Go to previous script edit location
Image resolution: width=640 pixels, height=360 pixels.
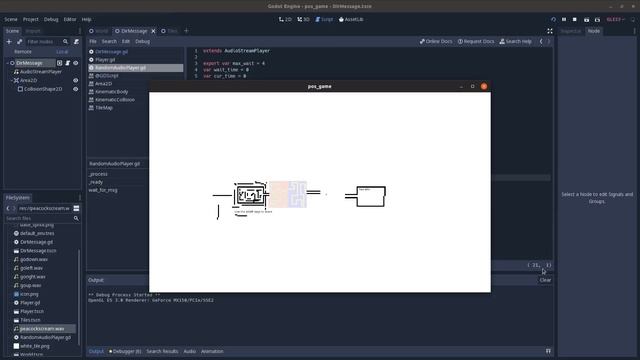coord(541,41)
